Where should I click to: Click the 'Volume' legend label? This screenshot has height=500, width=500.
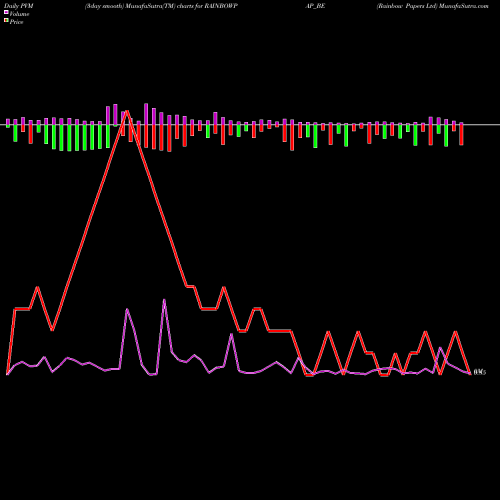pos(19,14)
